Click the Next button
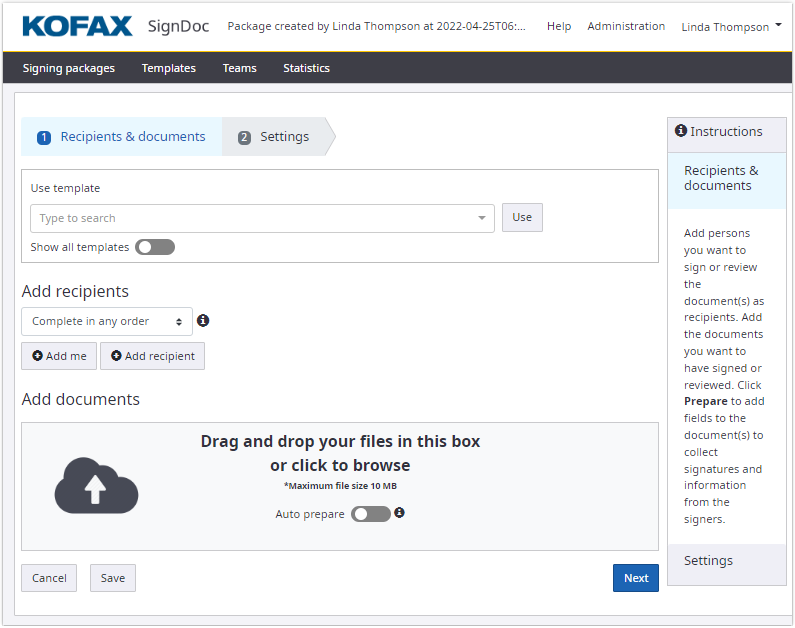Screen dimensions: 795x628 (x=635, y=578)
